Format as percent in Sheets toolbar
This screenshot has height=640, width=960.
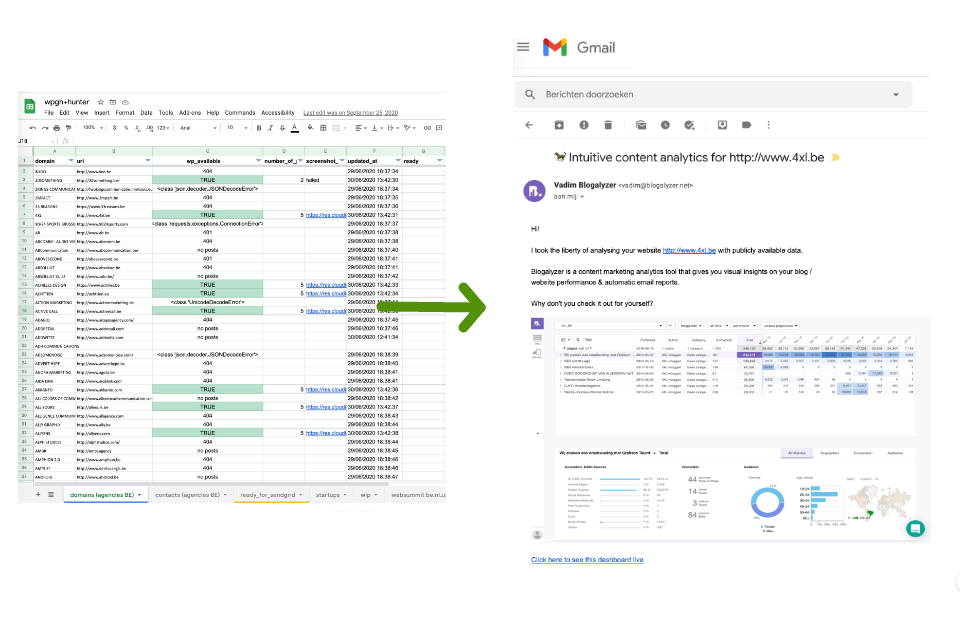tap(126, 128)
